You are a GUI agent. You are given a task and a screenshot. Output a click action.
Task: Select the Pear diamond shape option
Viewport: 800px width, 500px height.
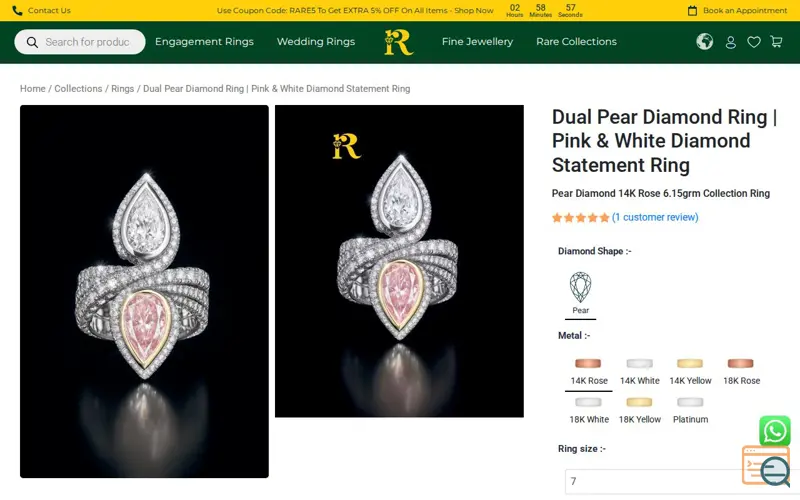[x=580, y=293]
